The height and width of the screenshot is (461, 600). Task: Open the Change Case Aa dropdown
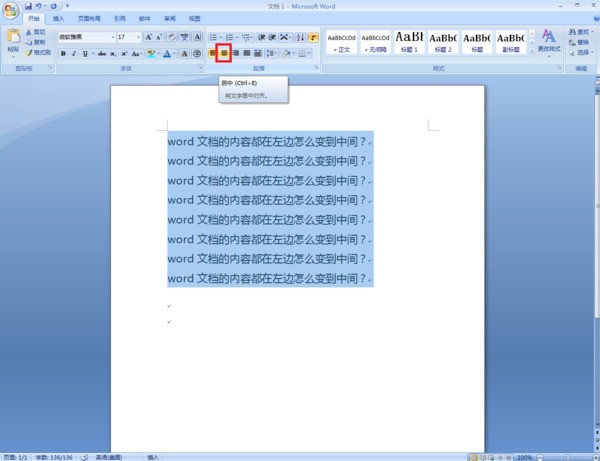[x=136, y=54]
